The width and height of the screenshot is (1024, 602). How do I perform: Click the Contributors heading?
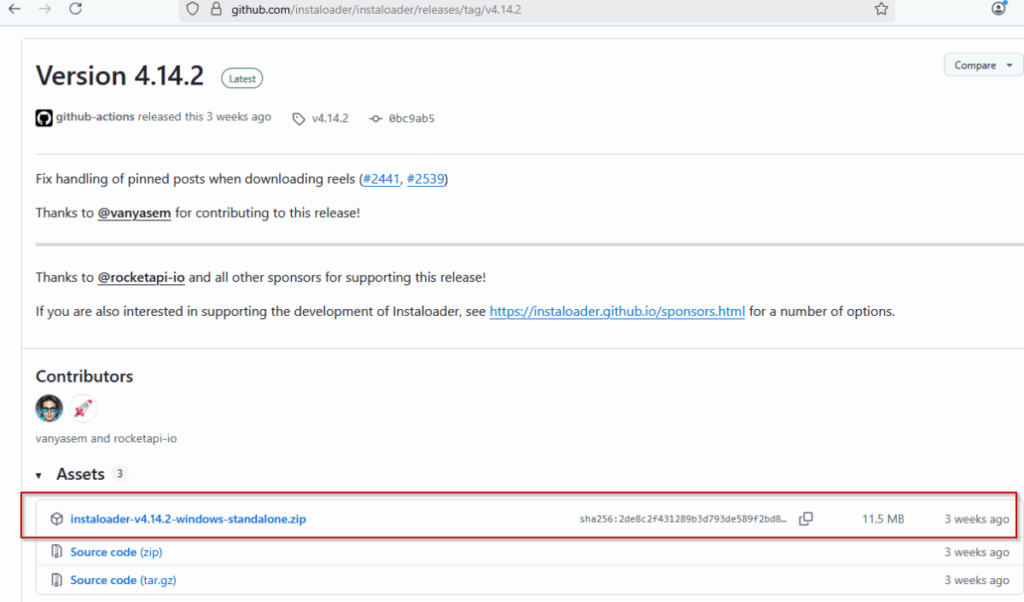click(x=84, y=376)
